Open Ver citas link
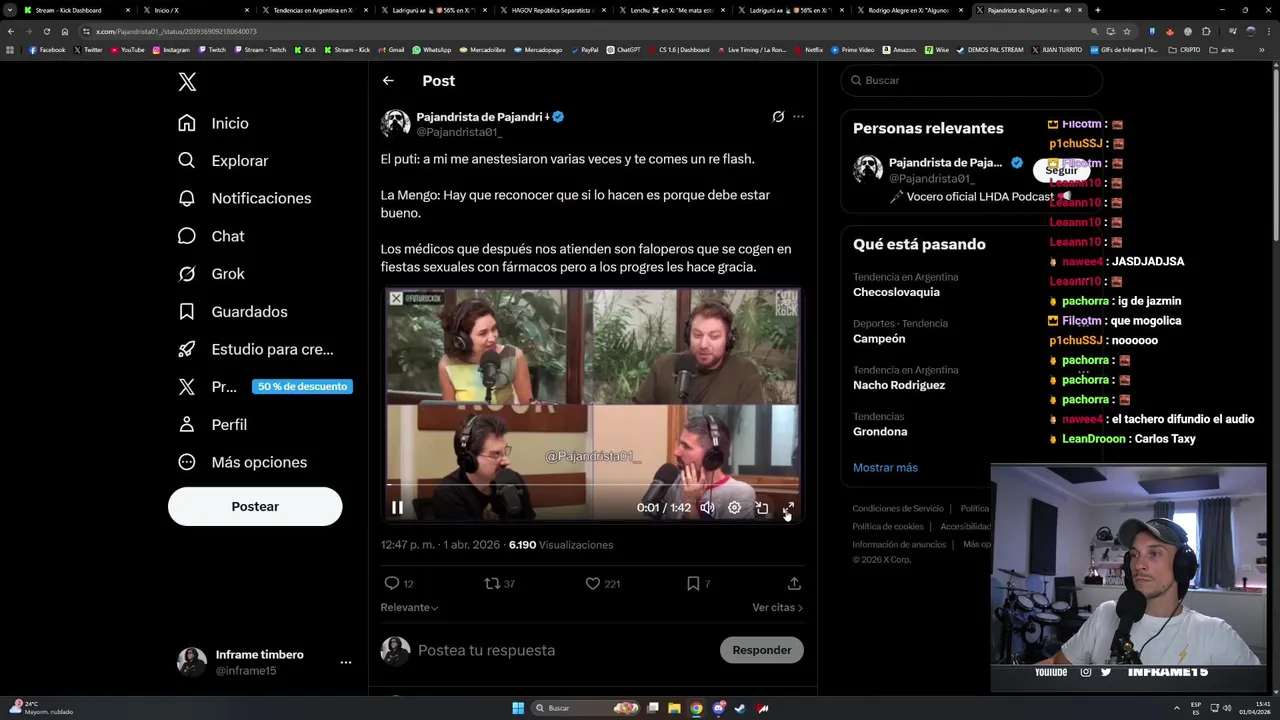This screenshot has height=720, width=1280. pyautogui.click(x=777, y=607)
